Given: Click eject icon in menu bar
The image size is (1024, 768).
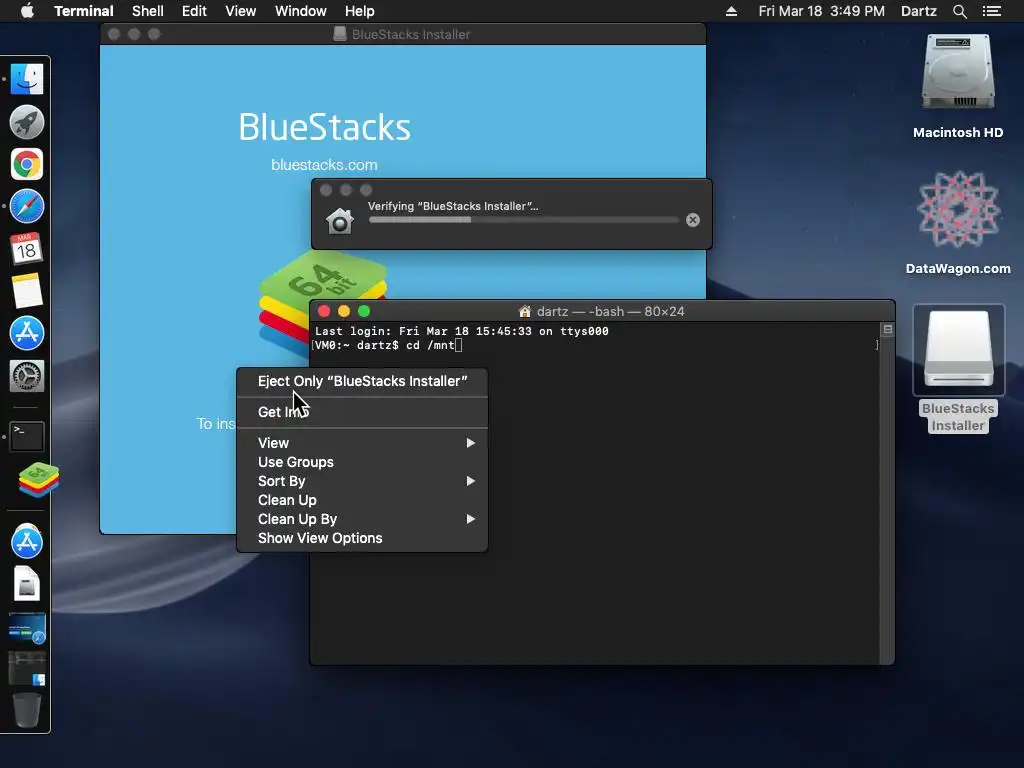Looking at the screenshot, I should (731, 11).
